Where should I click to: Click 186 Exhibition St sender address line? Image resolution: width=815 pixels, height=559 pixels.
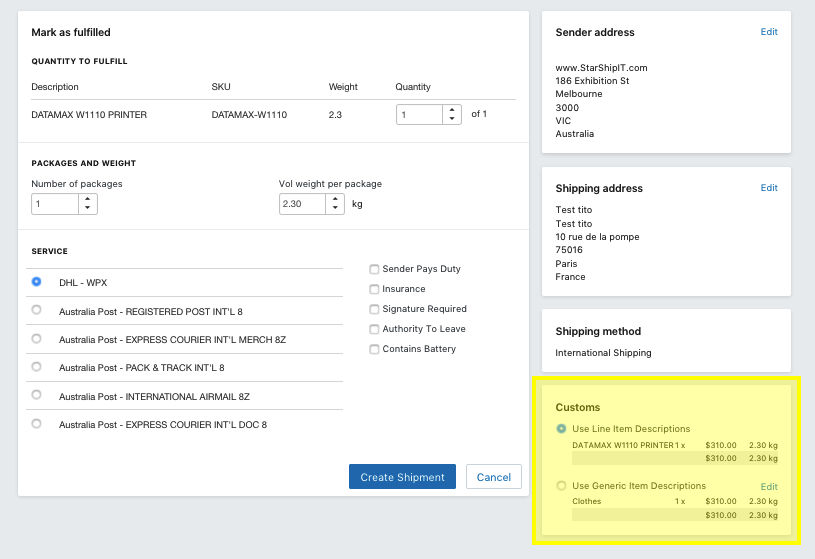[x=592, y=81]
